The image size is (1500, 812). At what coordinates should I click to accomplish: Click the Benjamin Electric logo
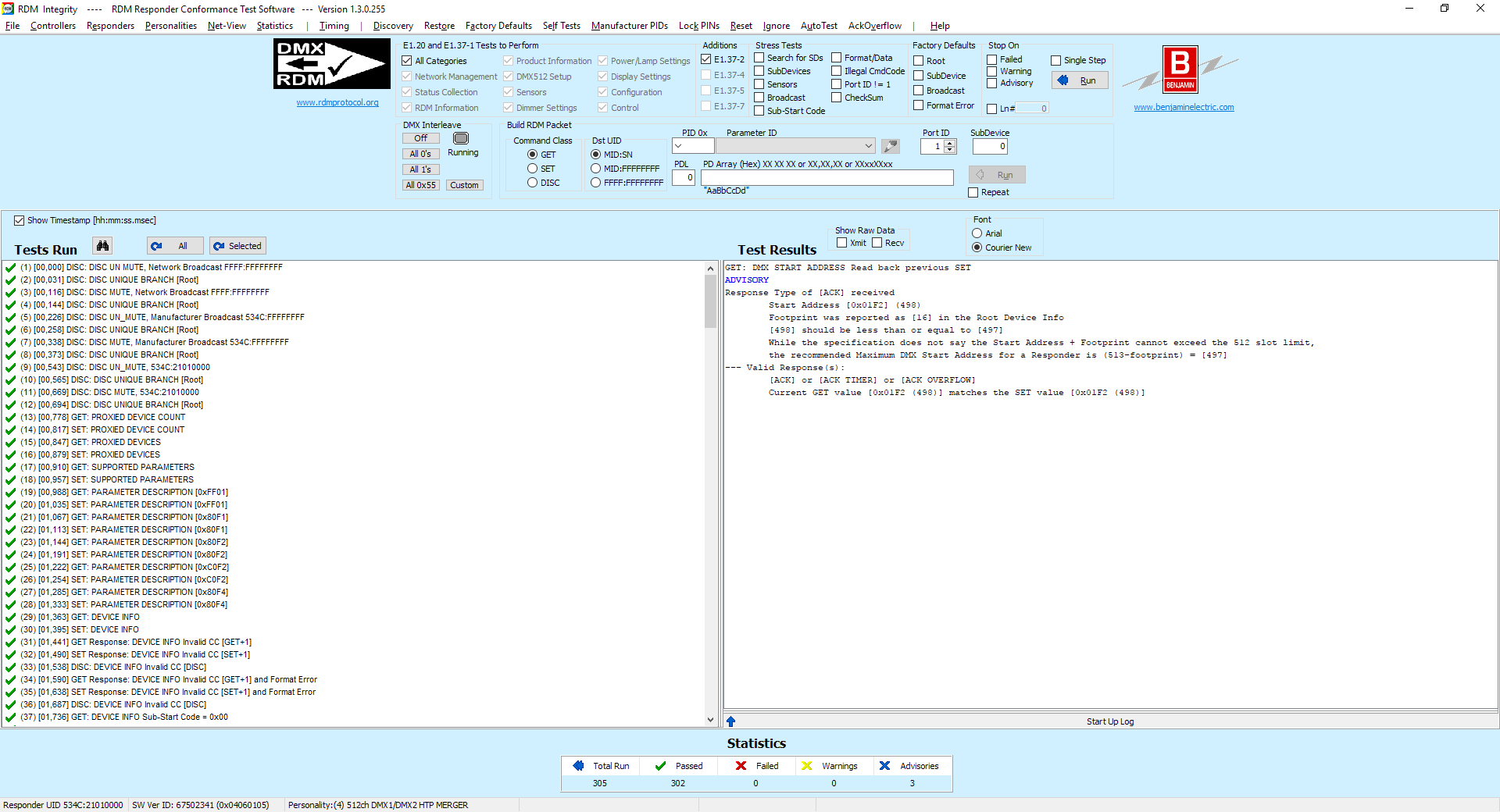(x=1180, y=69)
